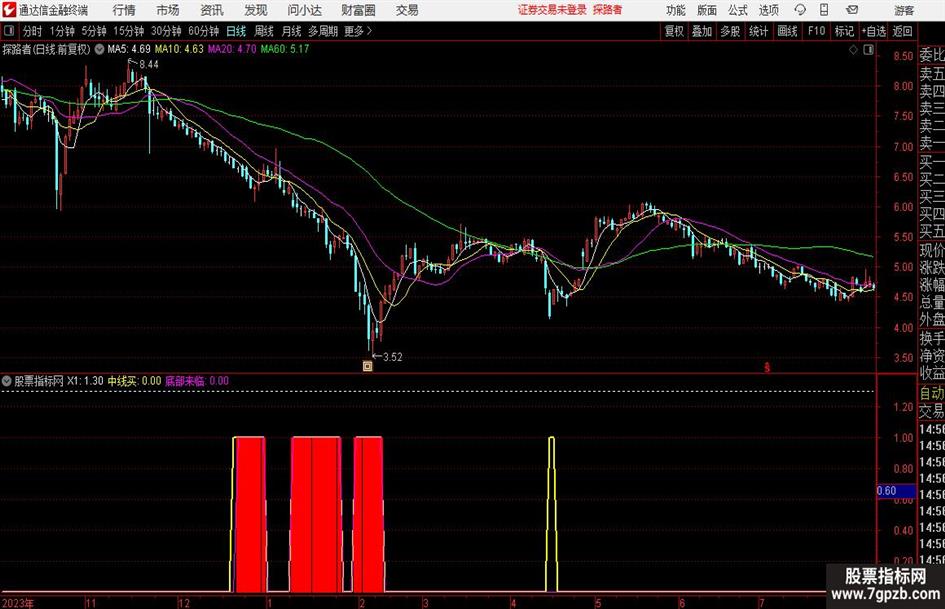Switch to 15分钟 chart period

[129, 31]
